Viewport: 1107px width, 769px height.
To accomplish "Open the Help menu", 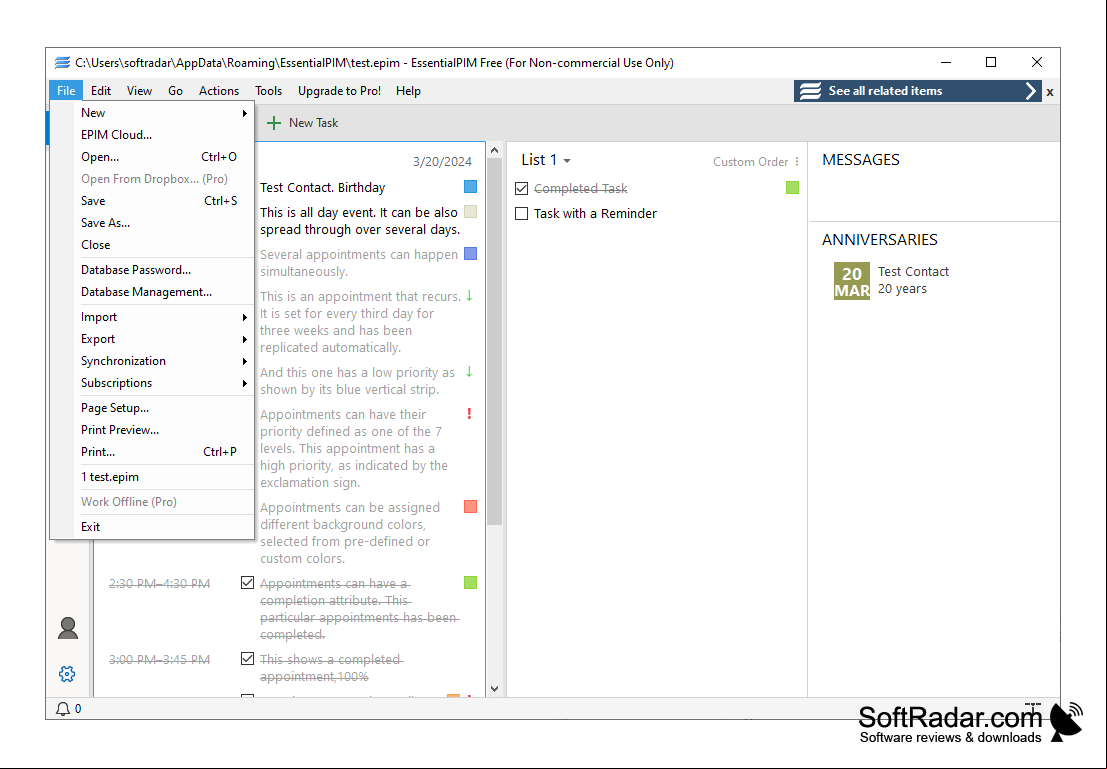I will click(x=408, y=91).
